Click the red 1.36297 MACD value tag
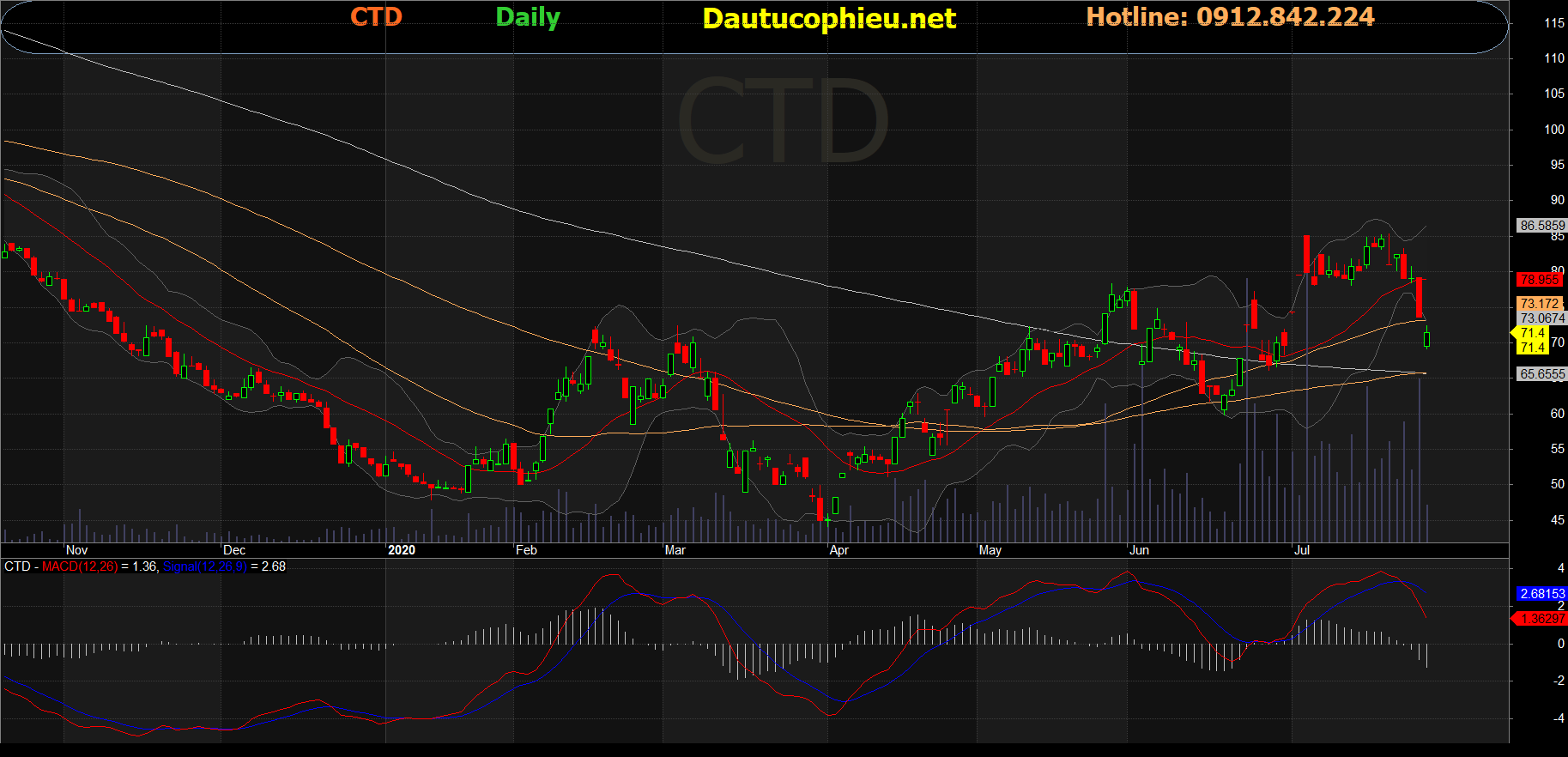The height and width of the screenshot is (757, 1568). [x=1541, y=619]
